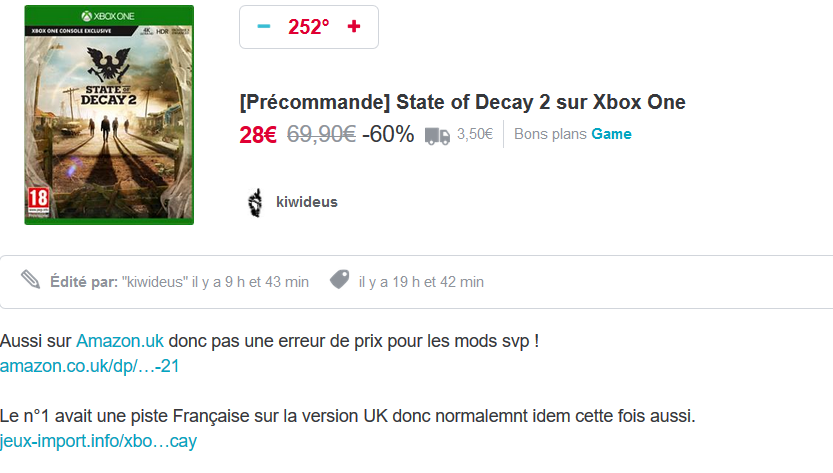This screenshot has width=833, height=473.
Task: Click the deal title State of Decay 2
Action: tap(463, 102)
